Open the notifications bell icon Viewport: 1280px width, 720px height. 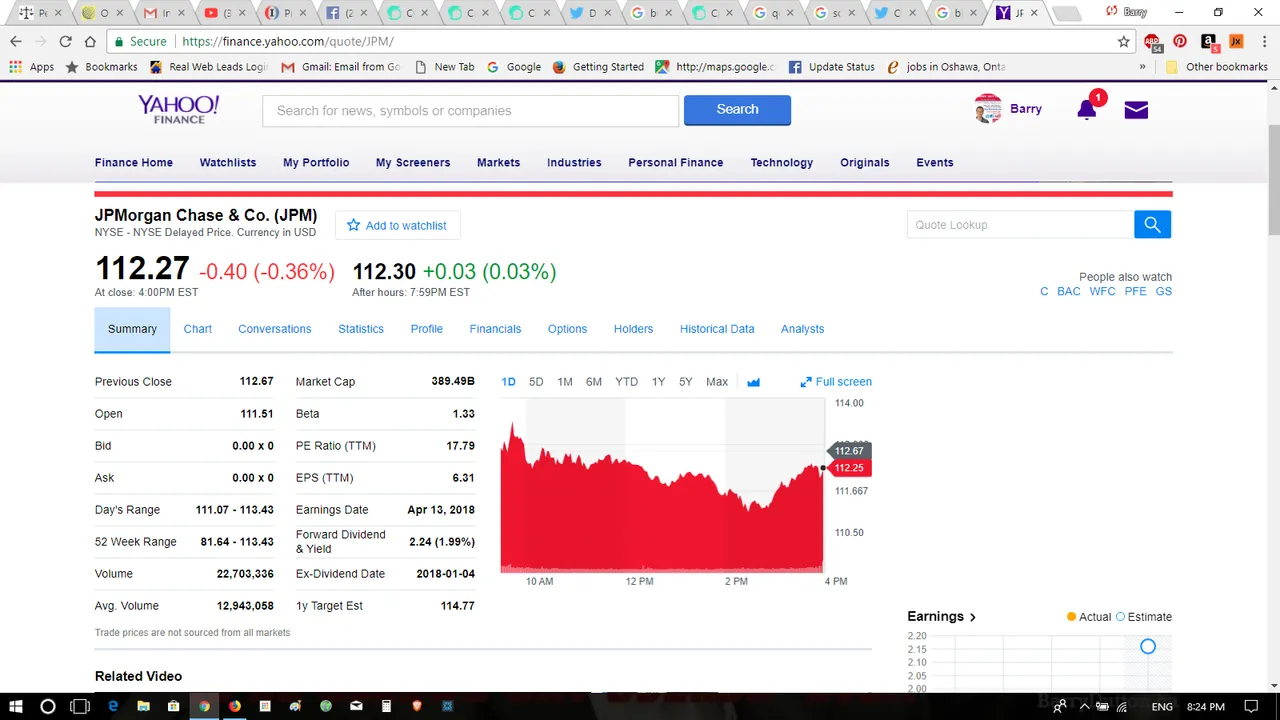pos(1087,109)
